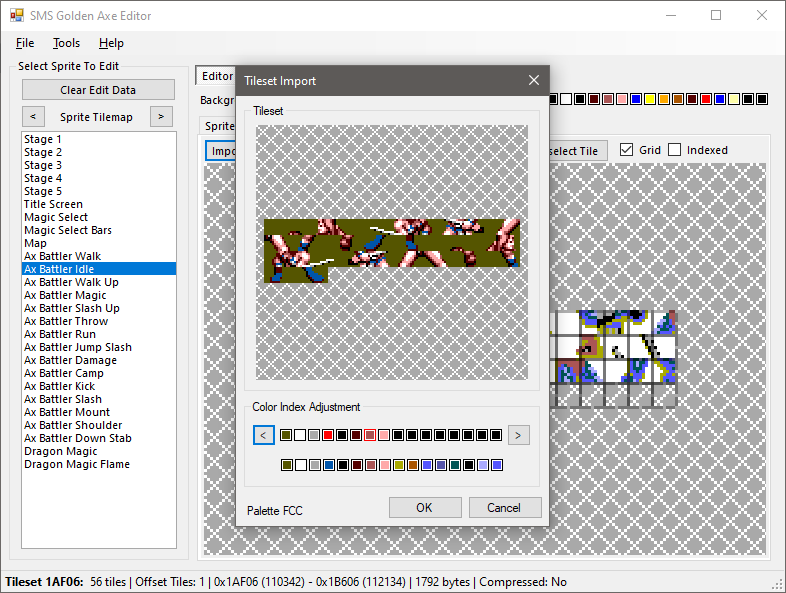The image size is (786, 593).
Task: Select the pink swatch in main window palette
Action: tap(622, 99)
